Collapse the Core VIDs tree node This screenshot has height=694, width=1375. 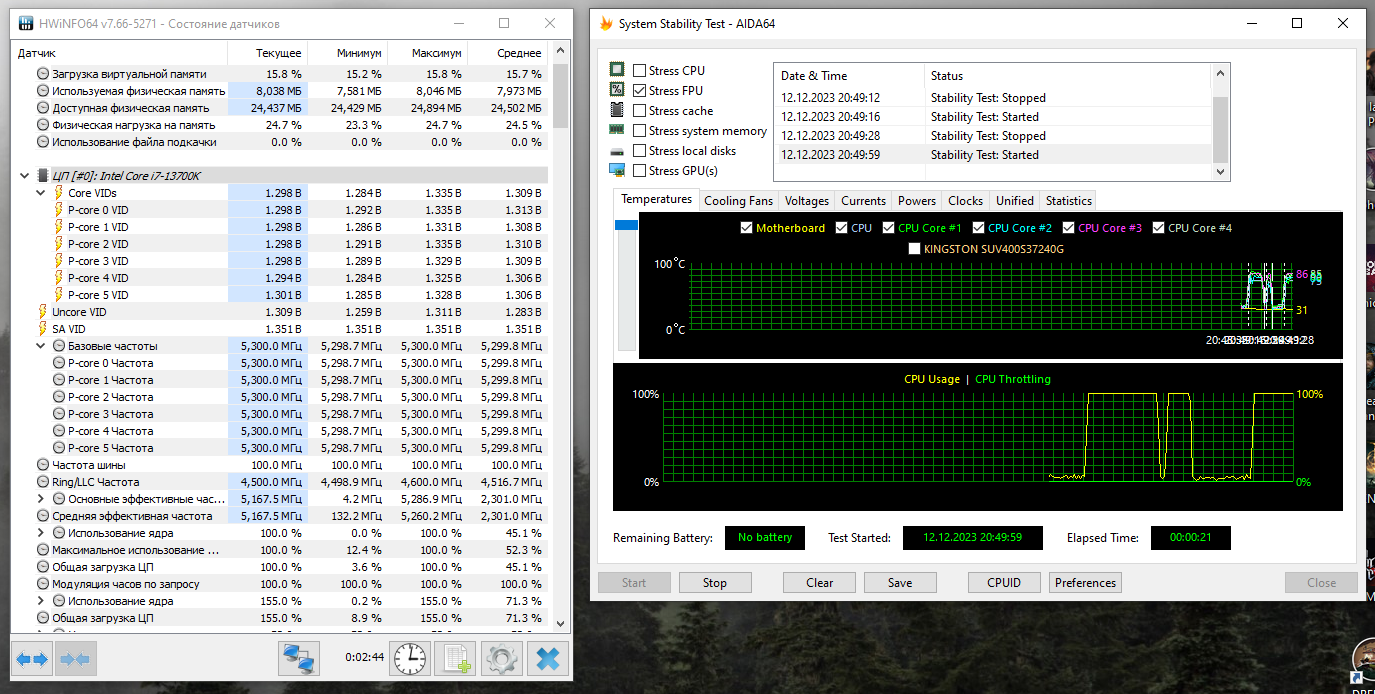point(41,193)
